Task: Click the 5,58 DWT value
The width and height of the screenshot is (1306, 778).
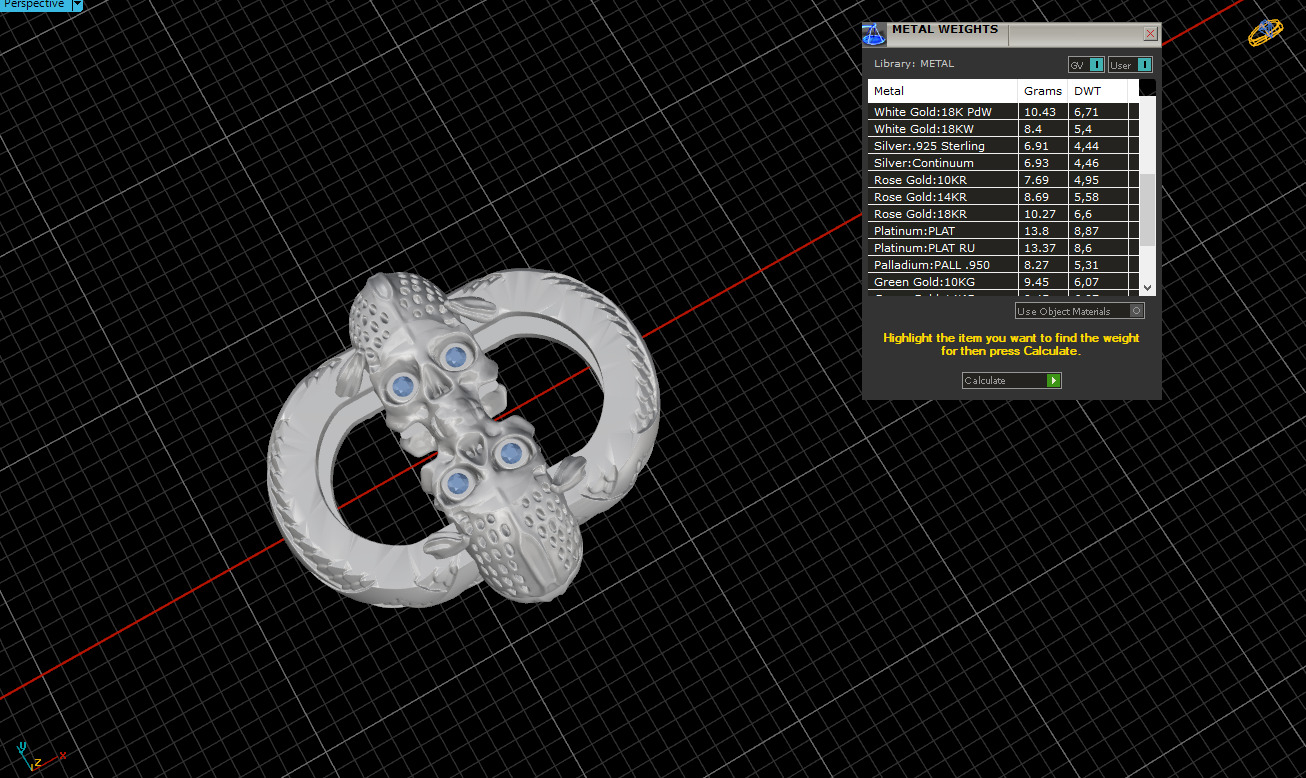Action: click(x=1086, y=197)
